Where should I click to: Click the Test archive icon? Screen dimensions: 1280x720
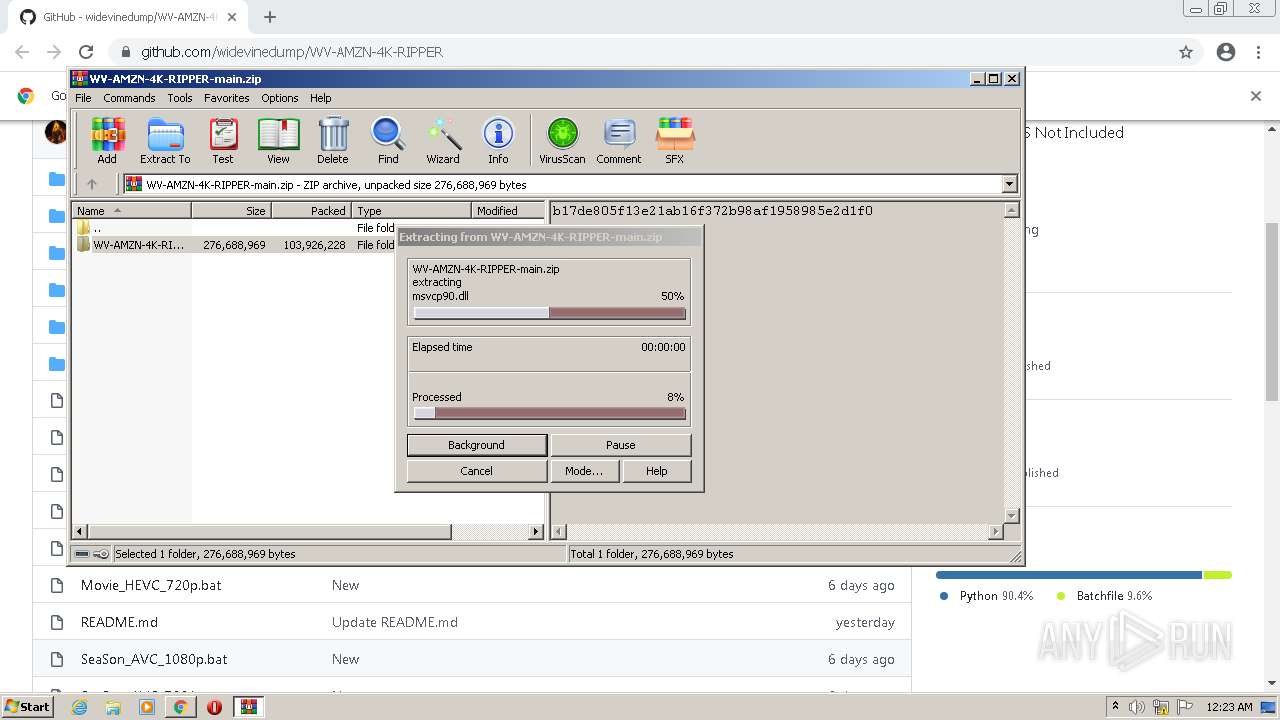point(223,141)
